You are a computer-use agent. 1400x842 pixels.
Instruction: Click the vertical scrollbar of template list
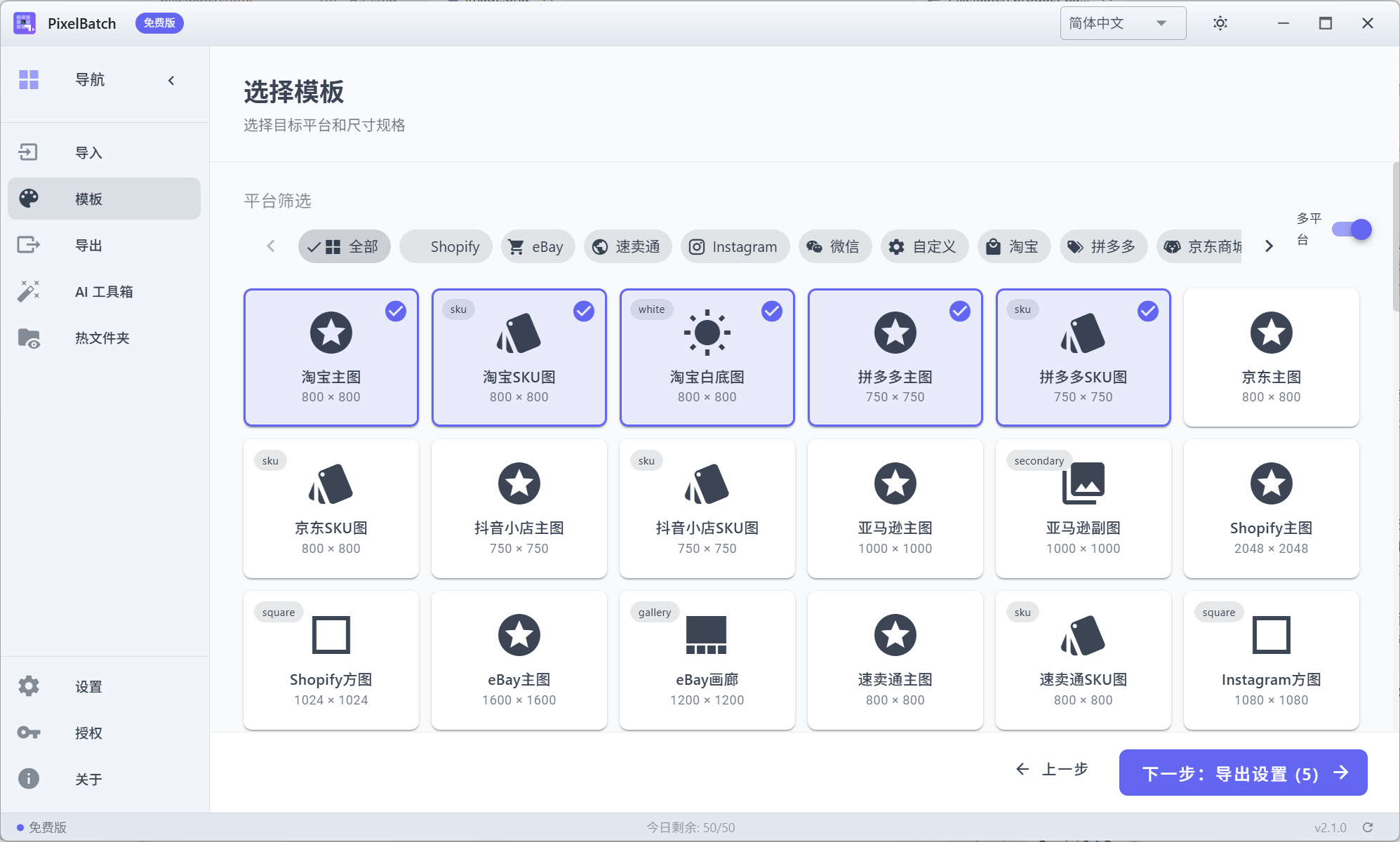[1396, 239]
